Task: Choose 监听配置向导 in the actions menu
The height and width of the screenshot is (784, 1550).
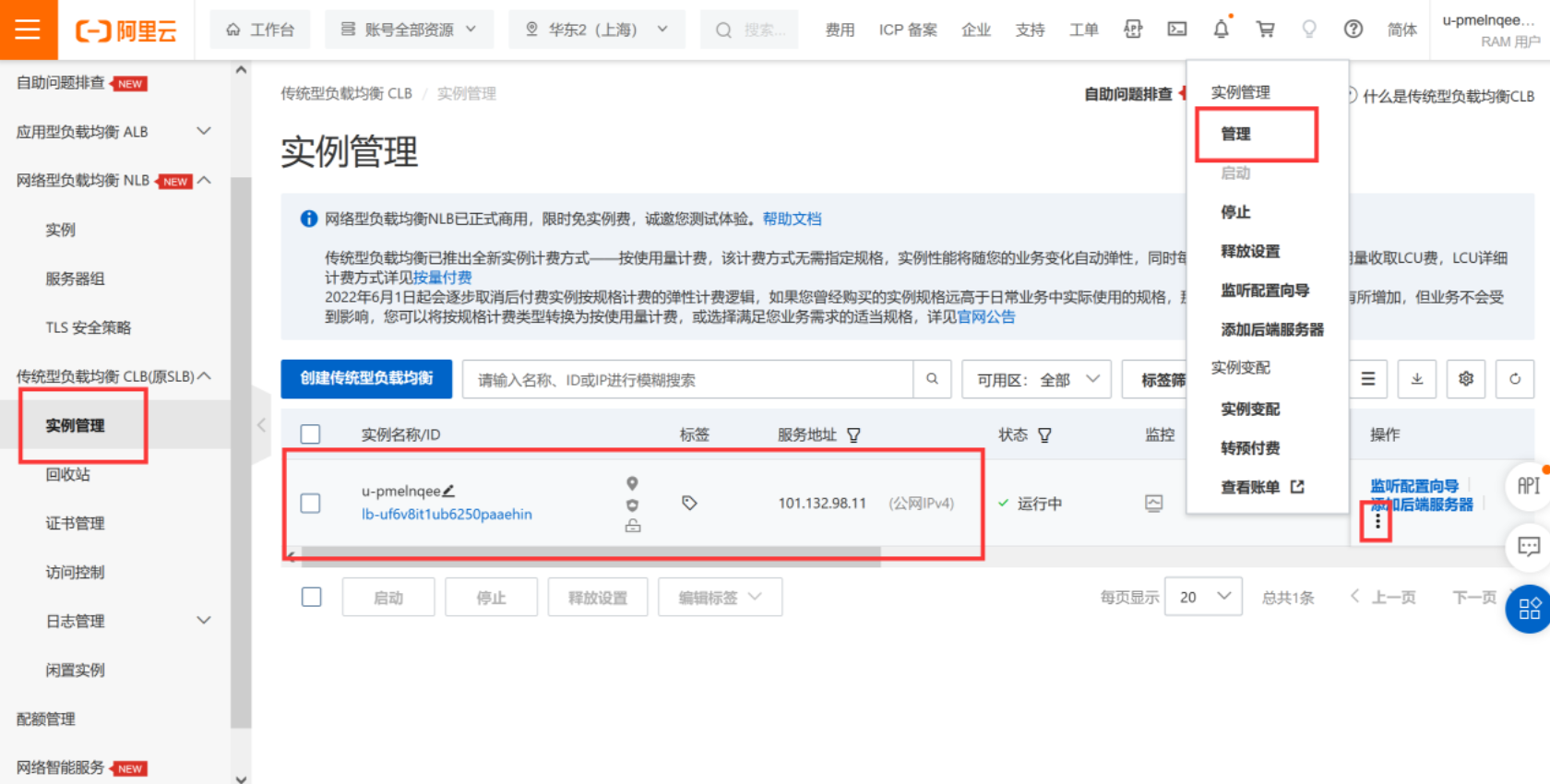Action: point(1265,291)
